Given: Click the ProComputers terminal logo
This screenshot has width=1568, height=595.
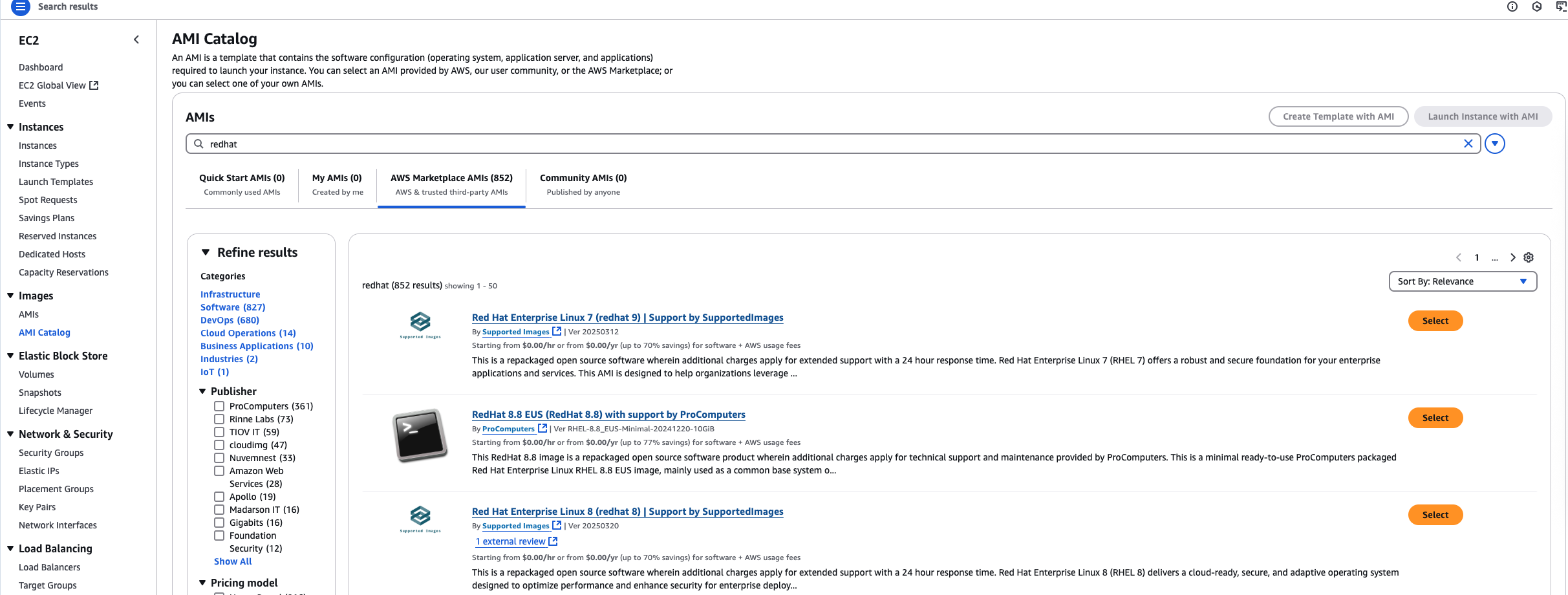Looking at the screenshot, I should pyautogui.click(x=420, y=435).
